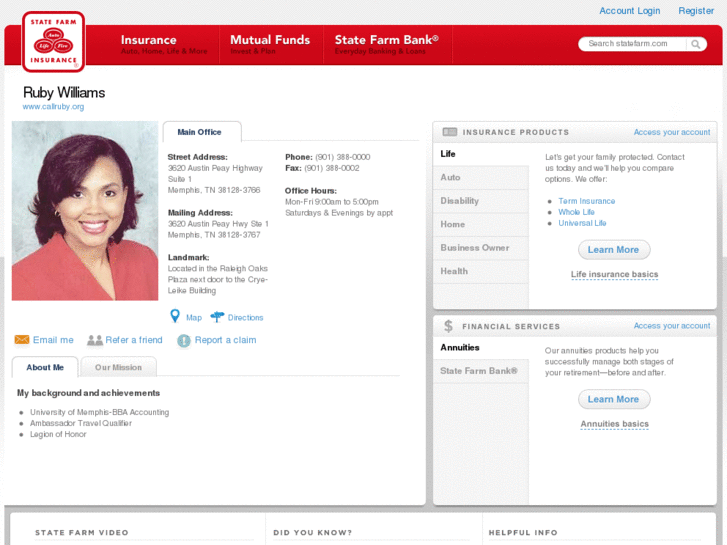Select the Main Office tab
727x545 pixels.
click(202, 132)
